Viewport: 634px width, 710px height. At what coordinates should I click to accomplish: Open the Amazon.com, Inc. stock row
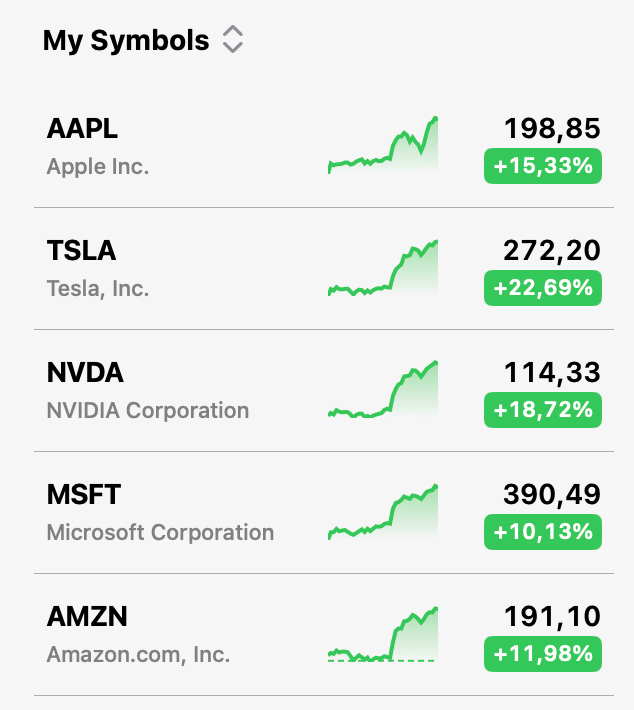coord(139,655)
